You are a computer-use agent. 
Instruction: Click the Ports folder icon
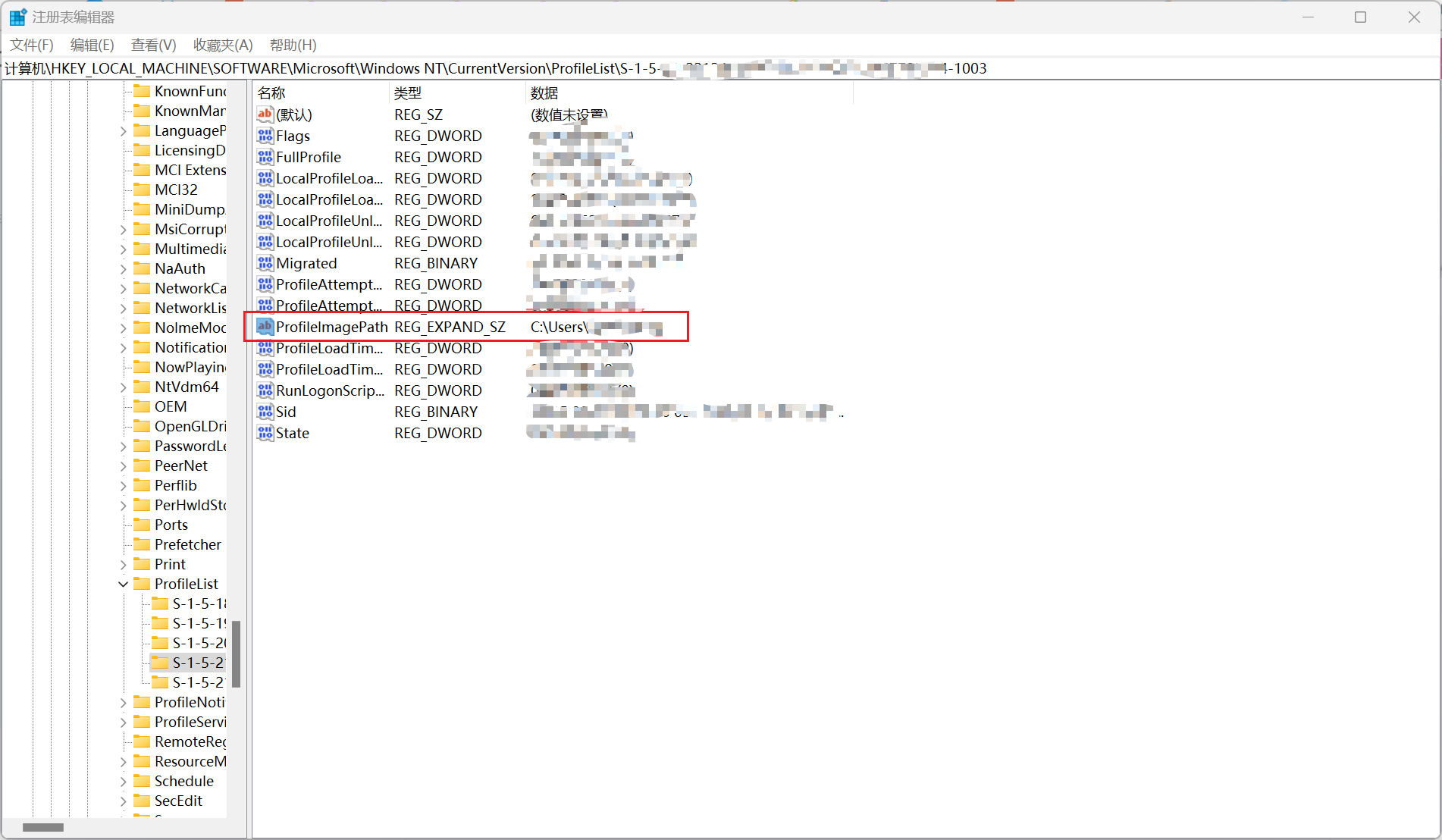142,525
